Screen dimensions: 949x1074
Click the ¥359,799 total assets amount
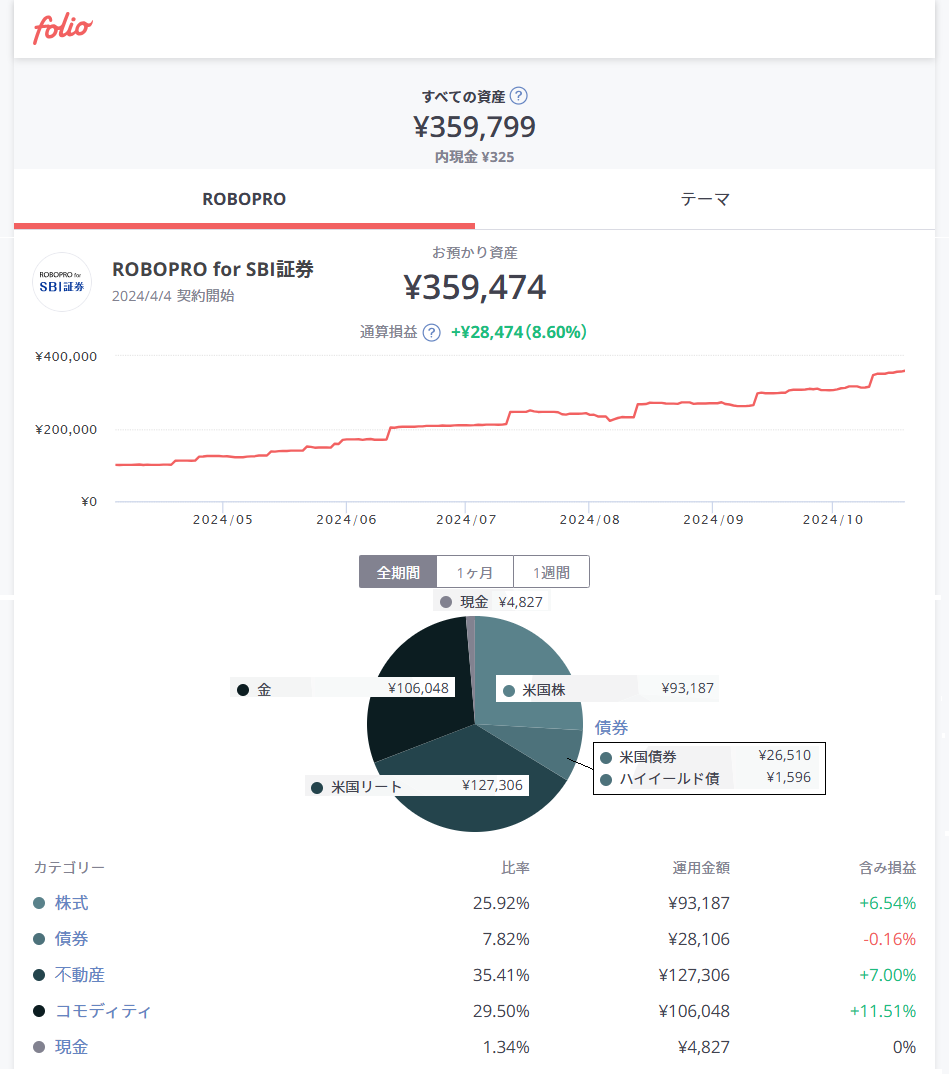474,127
